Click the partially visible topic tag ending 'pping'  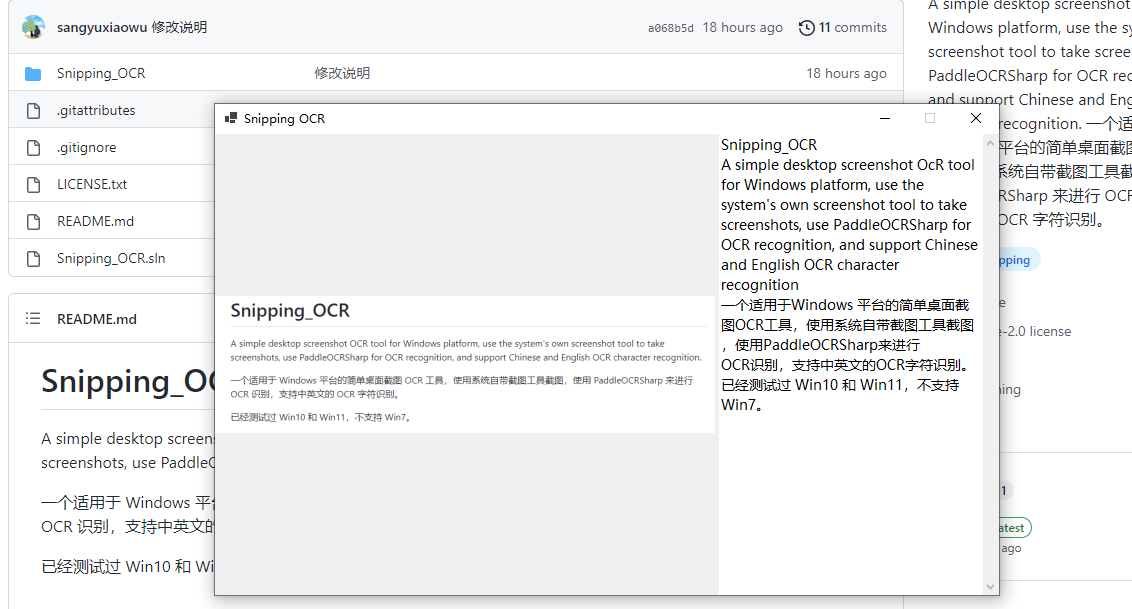point(1019,260)
